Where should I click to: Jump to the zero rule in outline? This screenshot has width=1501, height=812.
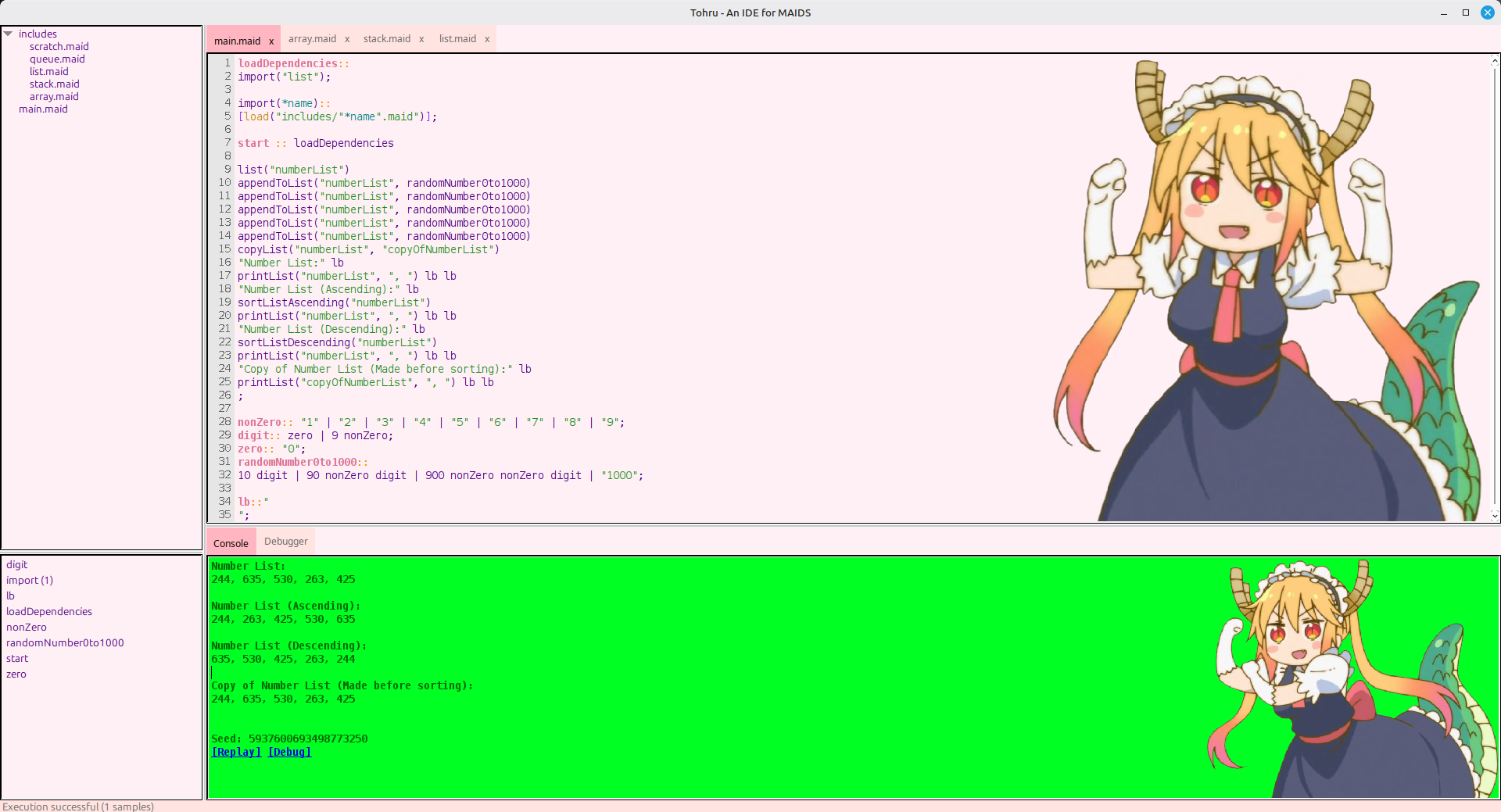(x=16, y=674)
